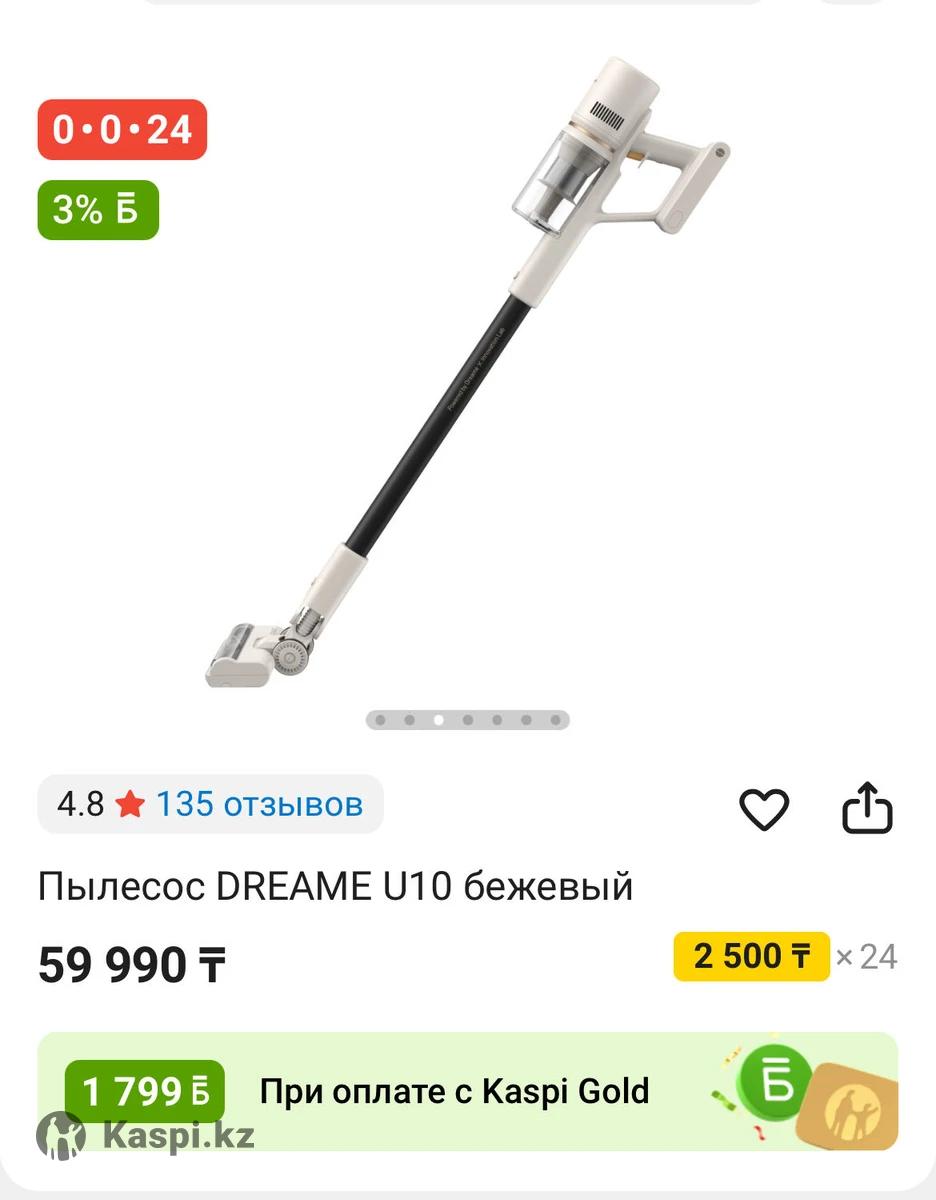This screenshot has height=1200, width=936.
Task: Tap the Kaspi Gold card icon
Action: [x=852, y=1108]
